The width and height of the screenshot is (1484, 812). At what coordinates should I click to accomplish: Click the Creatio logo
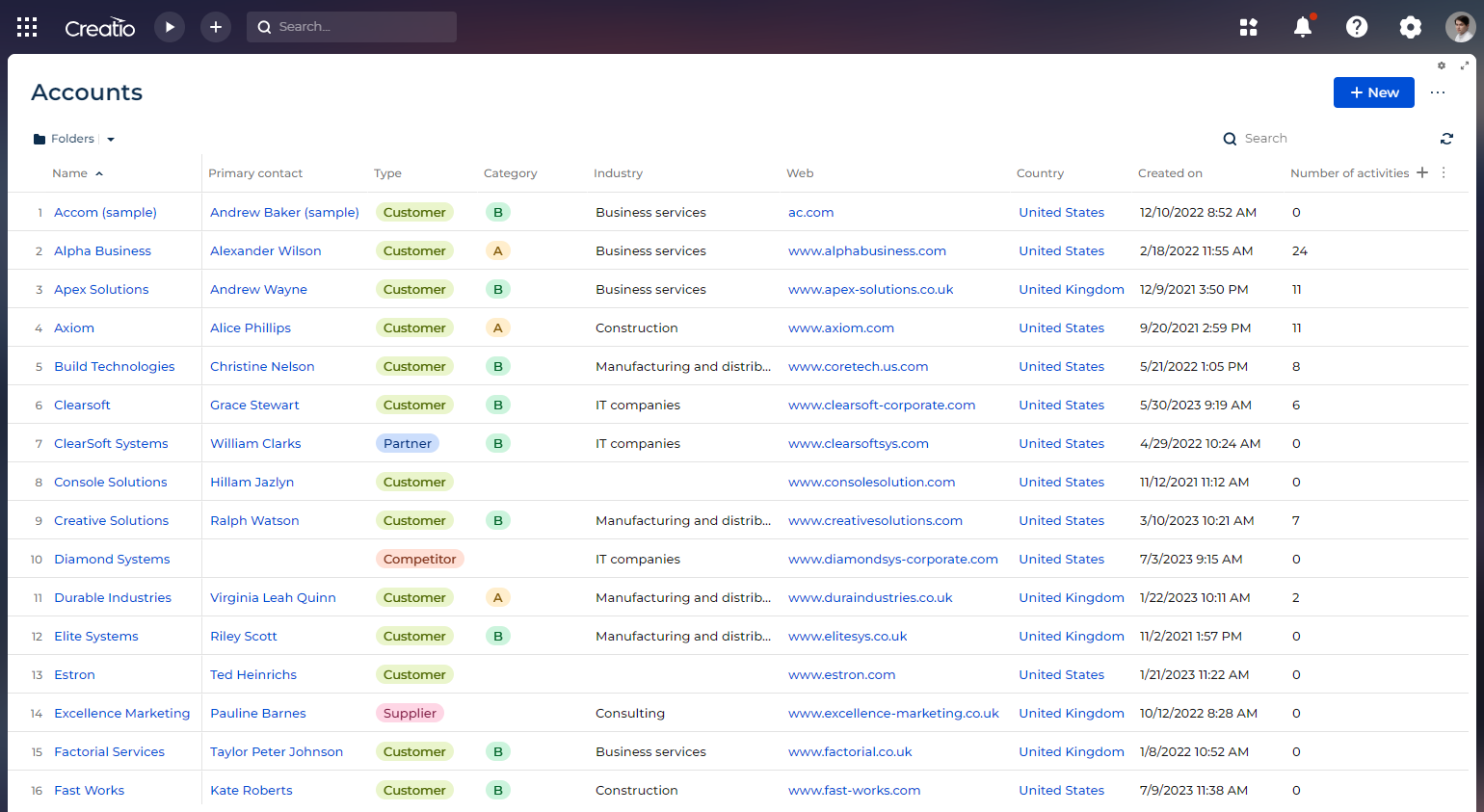tap(99, 28)
